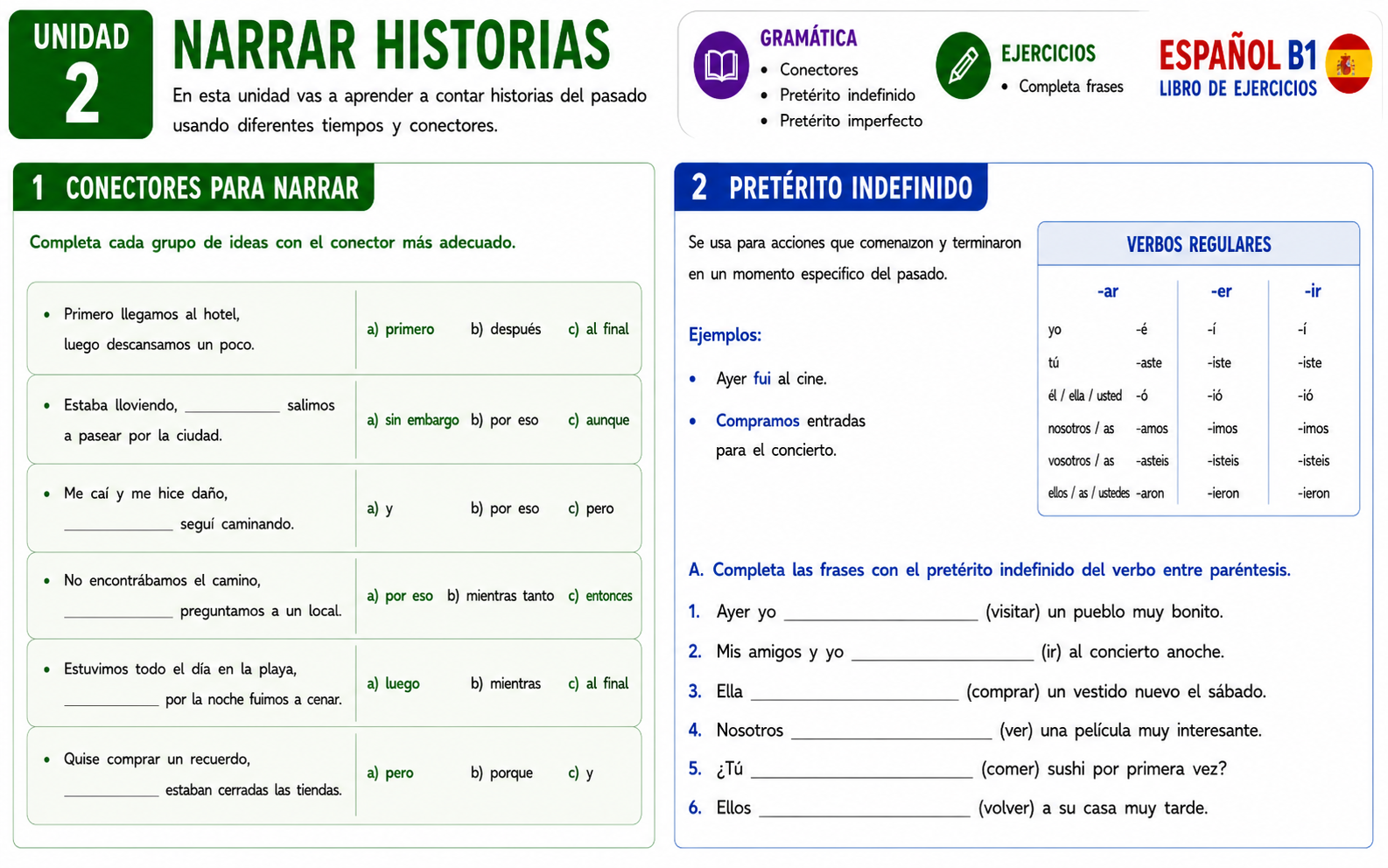Click the -ar column header
This screenshot has width=1388, height=868.
(x=1108, y=291)
